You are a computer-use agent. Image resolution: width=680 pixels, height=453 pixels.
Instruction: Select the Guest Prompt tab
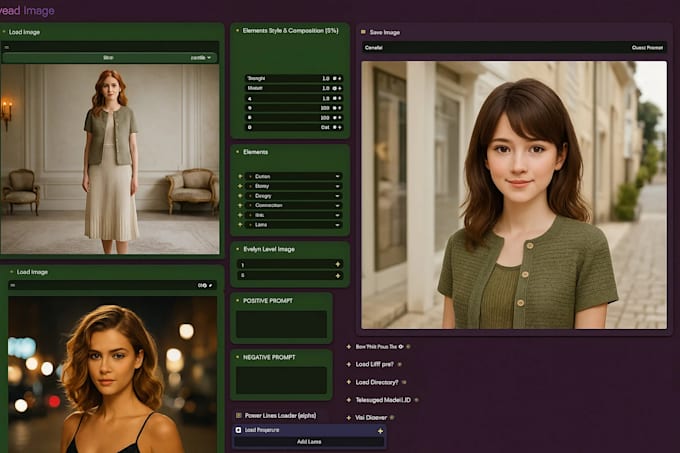pos(647,47)
